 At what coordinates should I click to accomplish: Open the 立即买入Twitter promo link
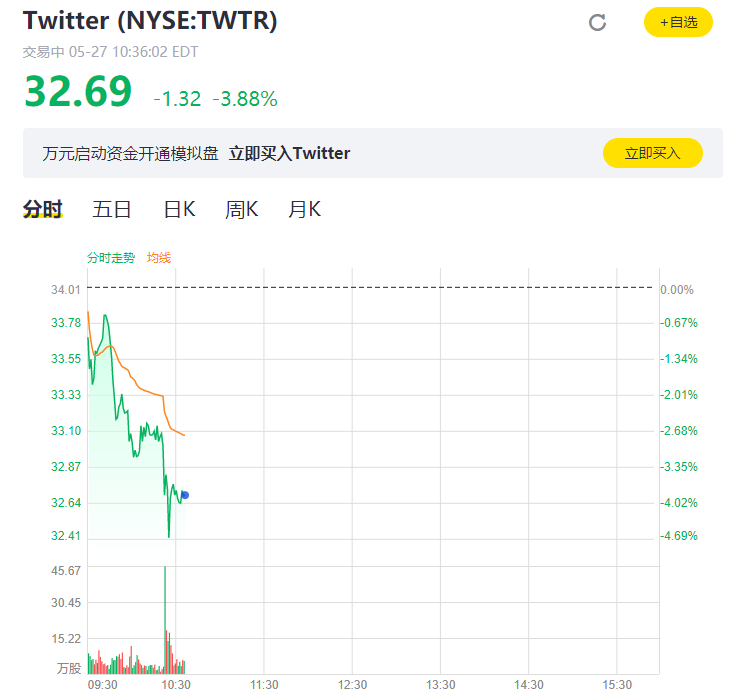[x=289, y=153]
